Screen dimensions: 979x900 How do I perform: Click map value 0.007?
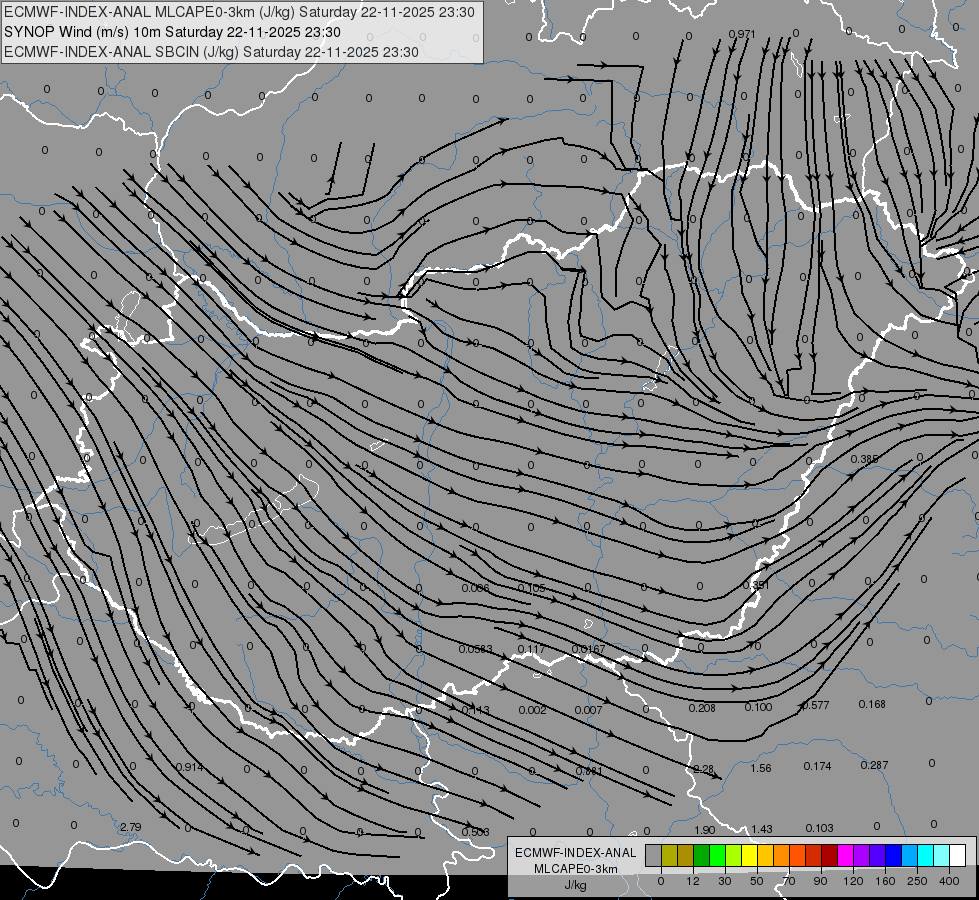[588, 710]
